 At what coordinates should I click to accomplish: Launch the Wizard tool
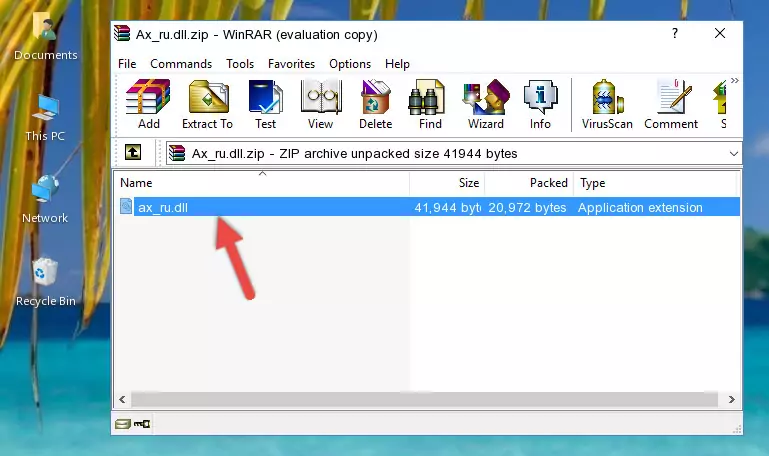pos(486,104)
